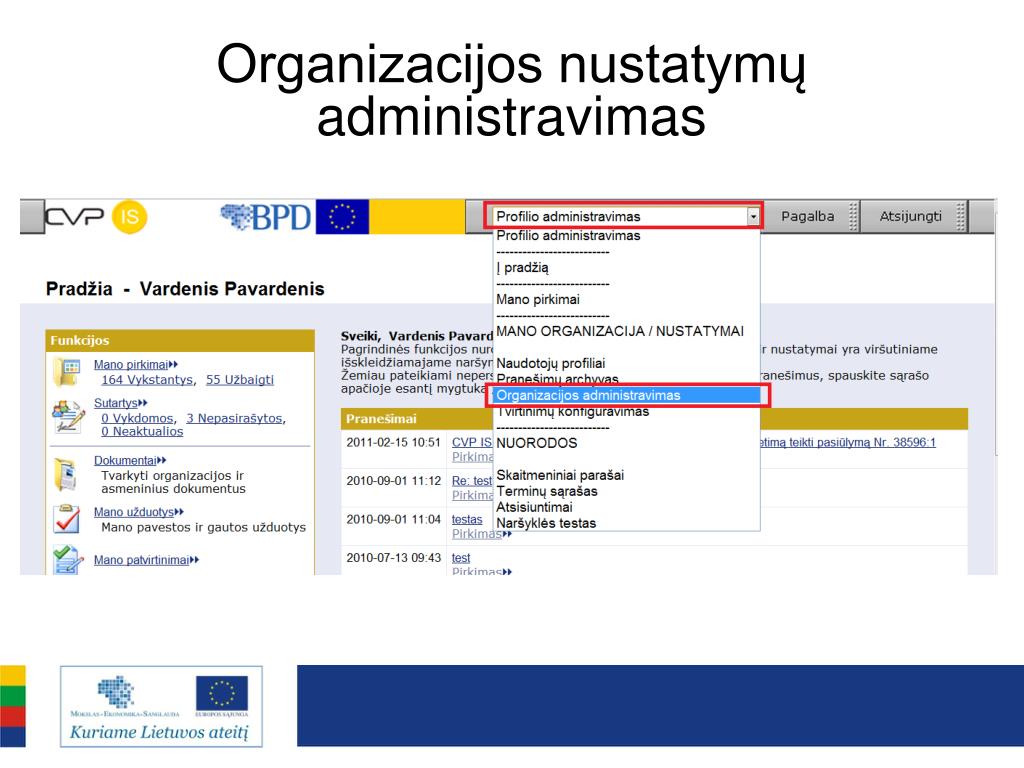
Task: Click the Kuriame Lietuvos ateitį logo
Action: (161, 707)
